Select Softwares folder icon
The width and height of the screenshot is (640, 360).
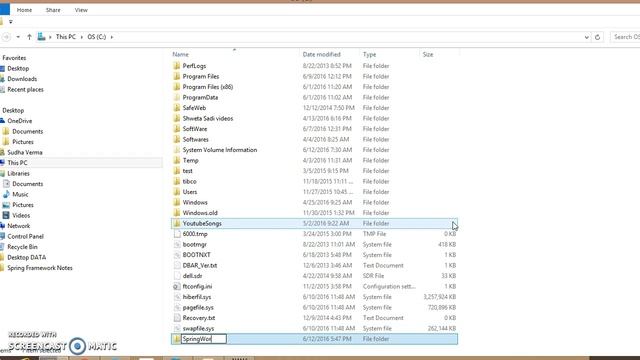point(176,139)
